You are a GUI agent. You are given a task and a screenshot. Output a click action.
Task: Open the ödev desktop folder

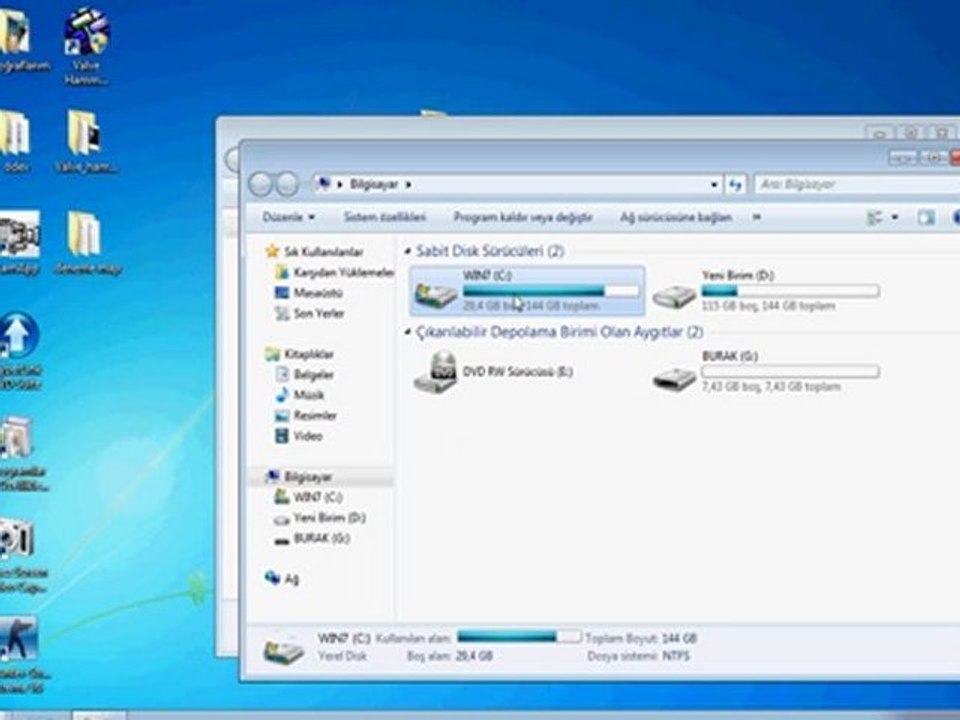[x=15, y=141]
